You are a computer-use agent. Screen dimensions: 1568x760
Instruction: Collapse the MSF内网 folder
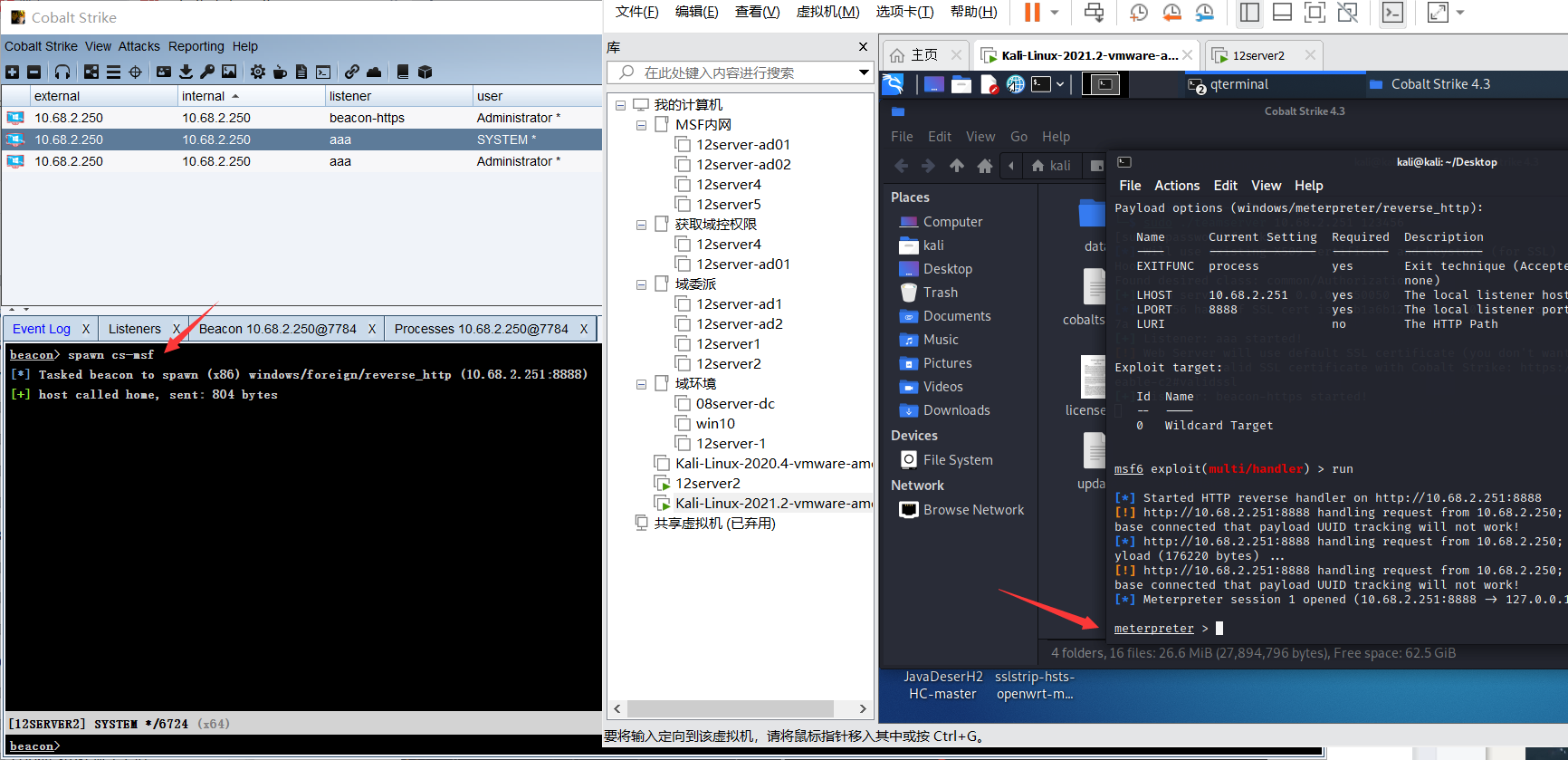(641, 125)
